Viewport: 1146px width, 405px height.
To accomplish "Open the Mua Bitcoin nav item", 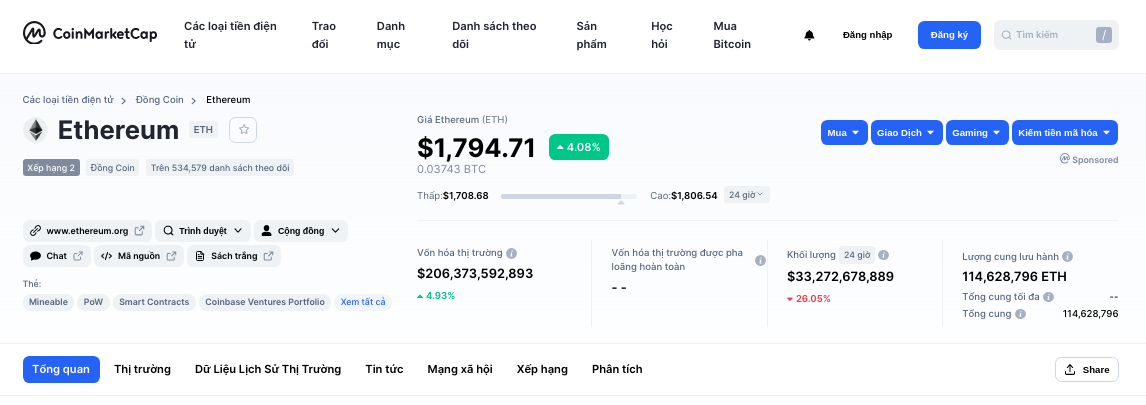I will point(732,35).
